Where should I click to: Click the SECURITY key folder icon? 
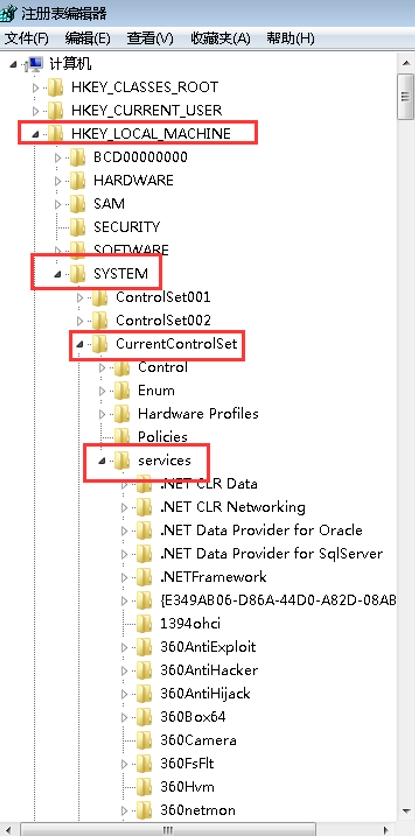[78, 227]
